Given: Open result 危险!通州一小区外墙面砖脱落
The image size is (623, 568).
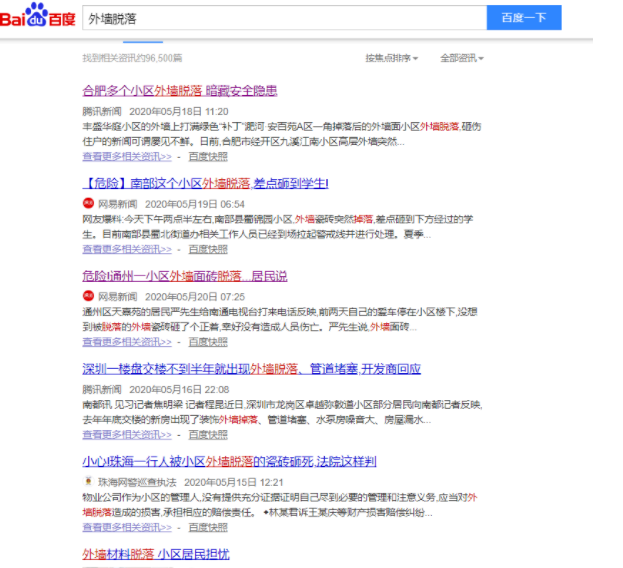Looking at the screenshot, I should 185,276.
